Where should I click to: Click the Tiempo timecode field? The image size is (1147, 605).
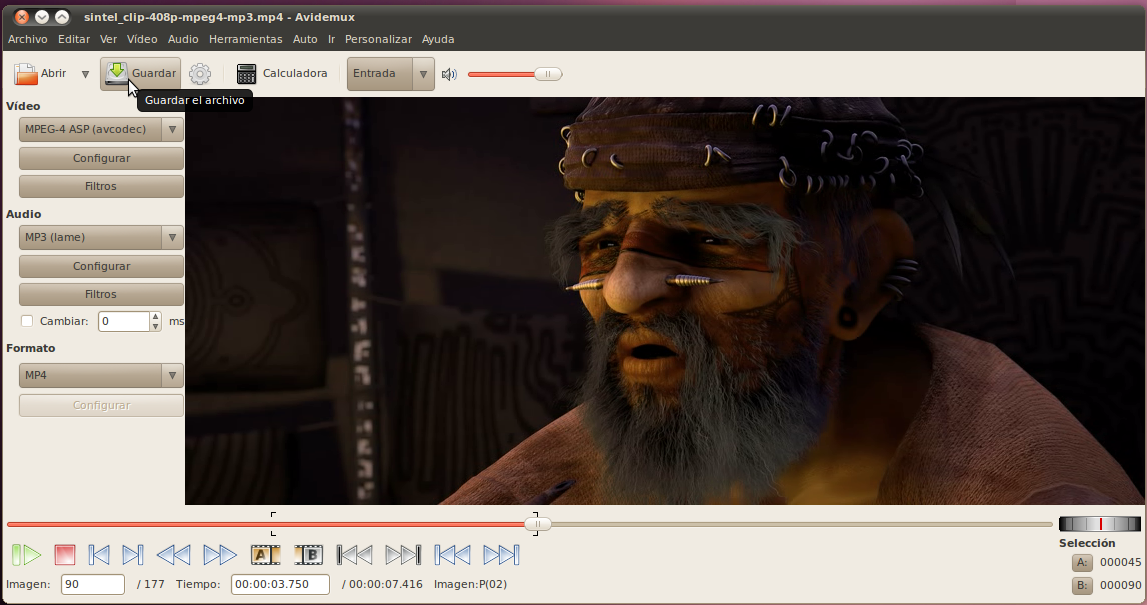(280, 585)
